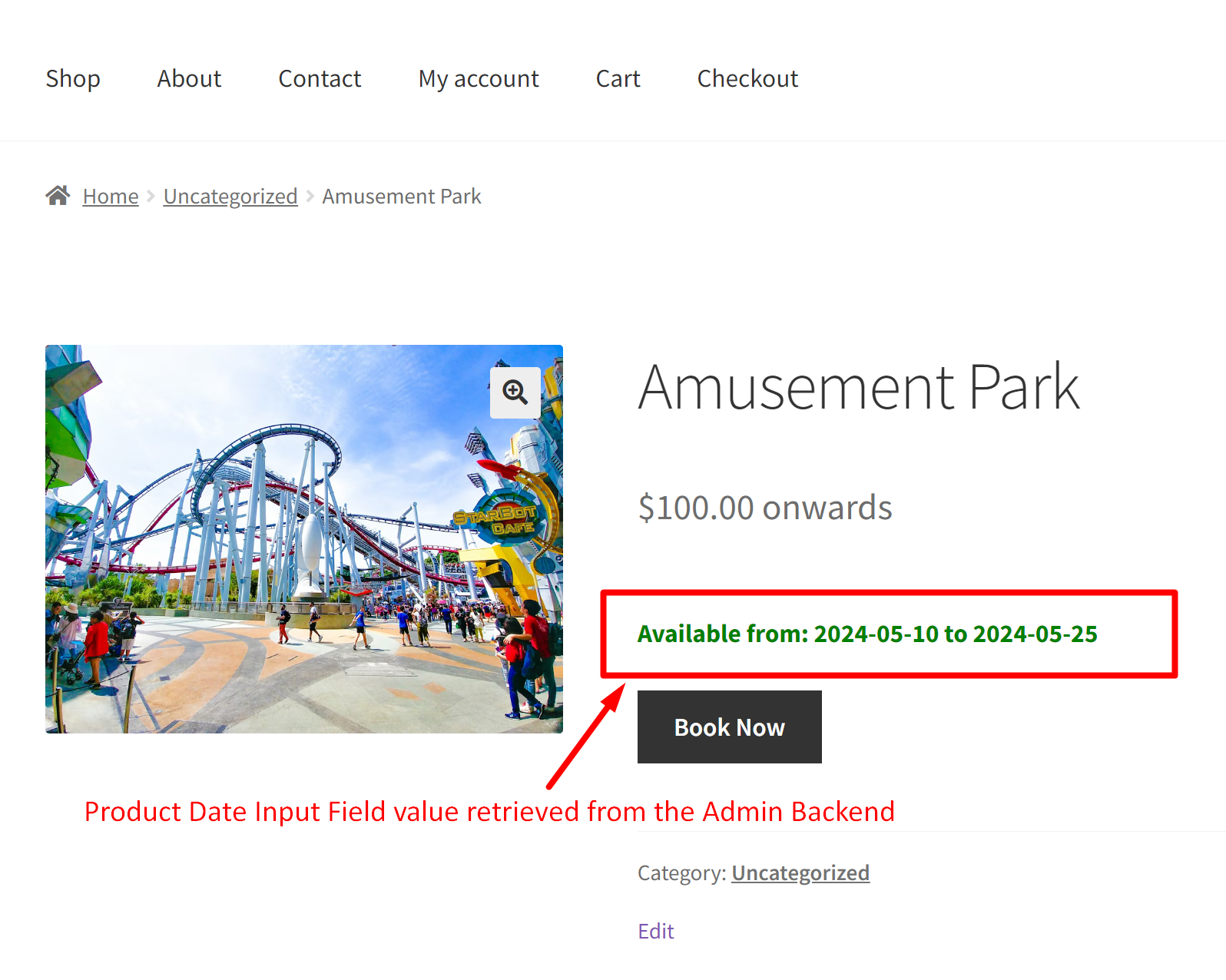Click the Category label text

[682, 873]
